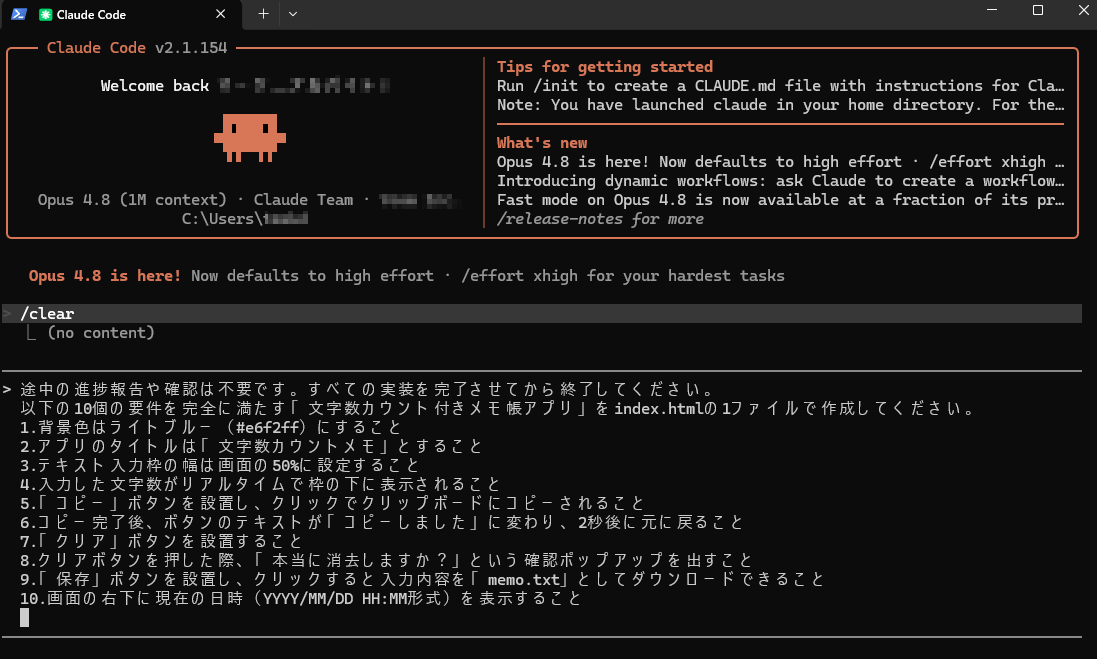Click requirement line '4.入力した文字数が'
The image size is (1097, 659).
click(260, 484)
